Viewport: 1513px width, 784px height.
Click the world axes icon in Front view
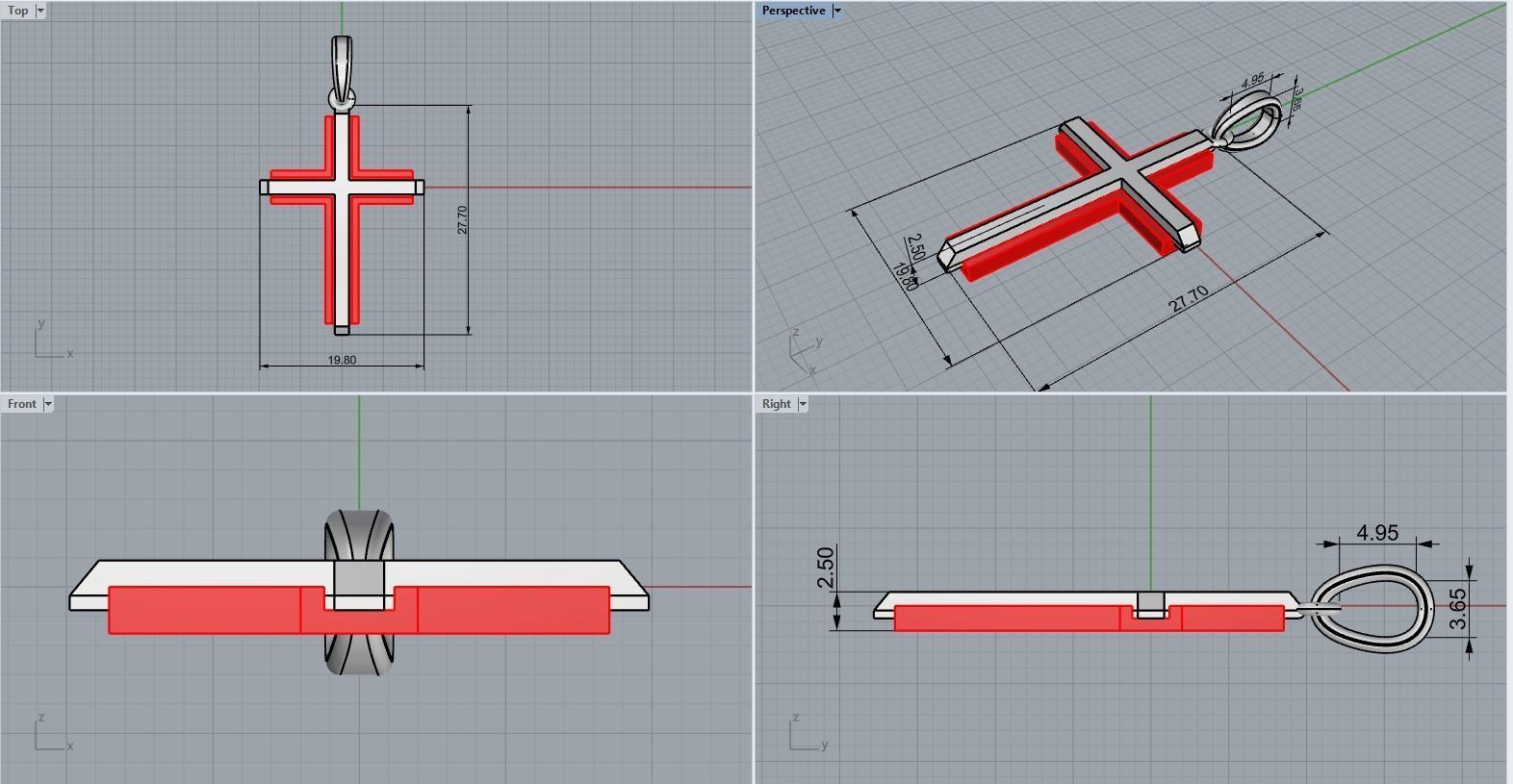click(54, 732)
